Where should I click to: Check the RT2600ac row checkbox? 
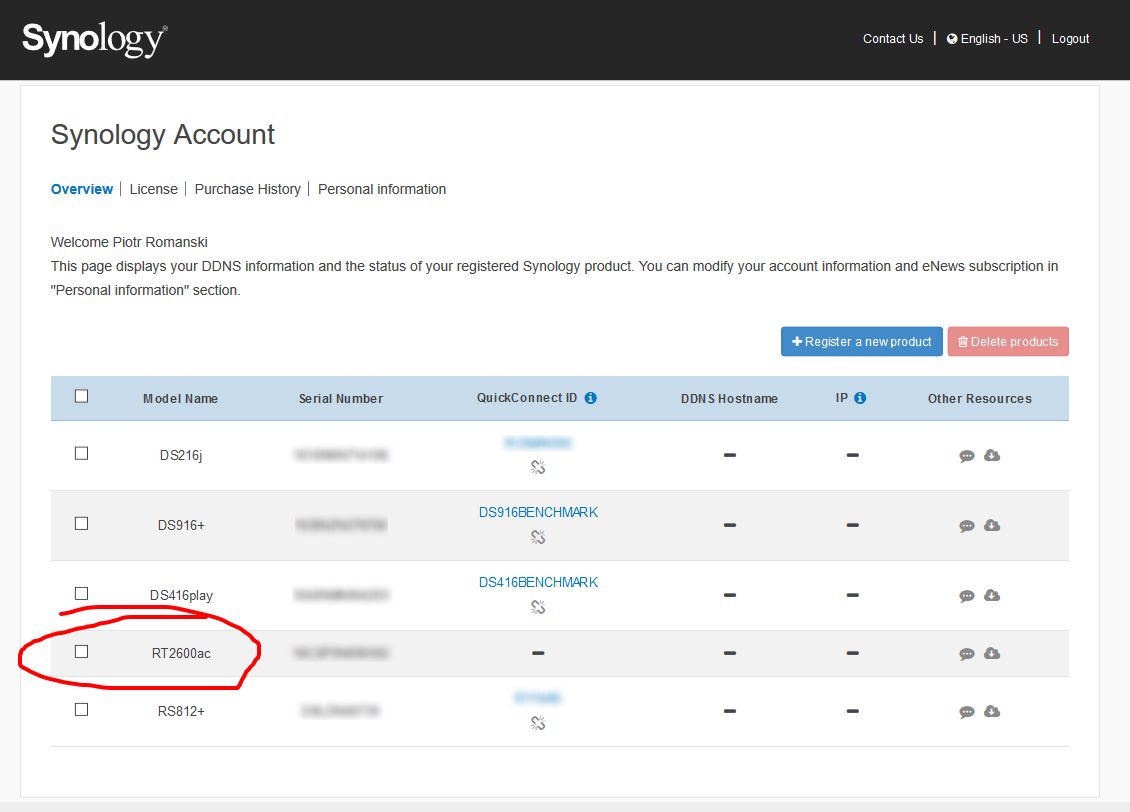click(x=81, y=651)
